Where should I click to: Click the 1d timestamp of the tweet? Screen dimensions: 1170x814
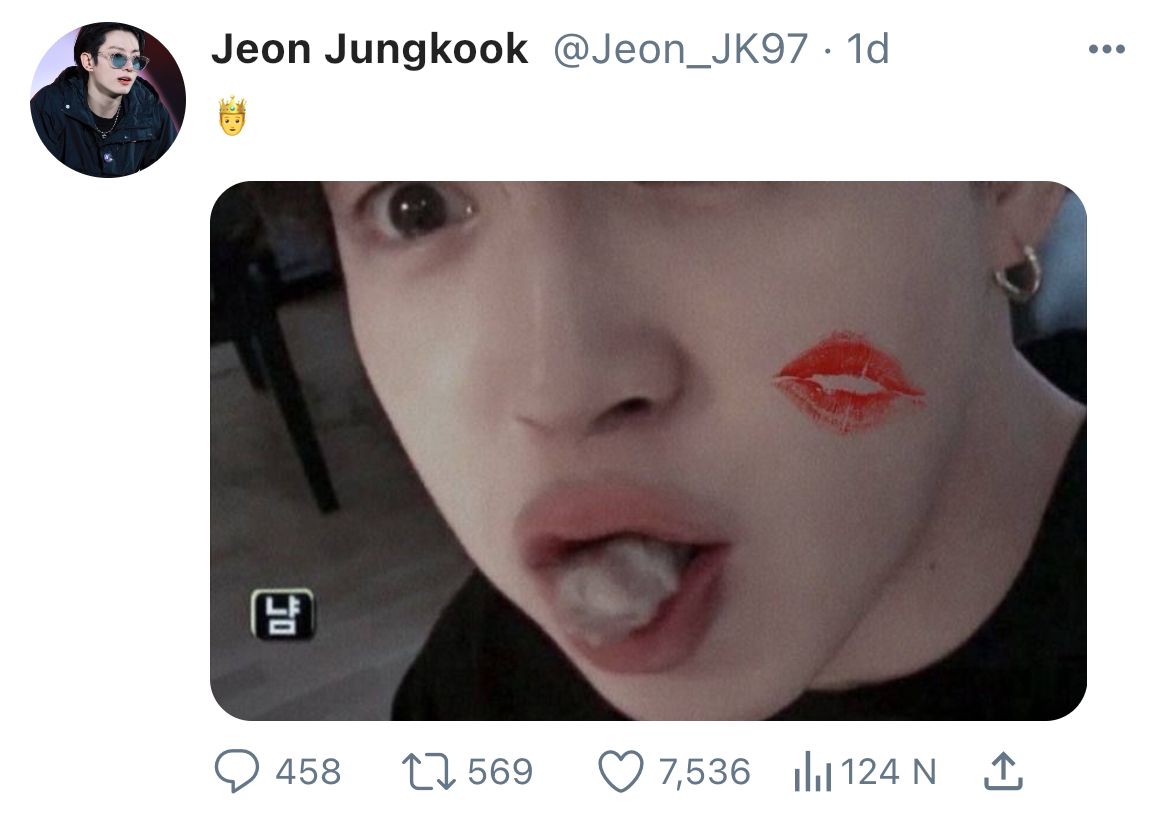[867, 49]
